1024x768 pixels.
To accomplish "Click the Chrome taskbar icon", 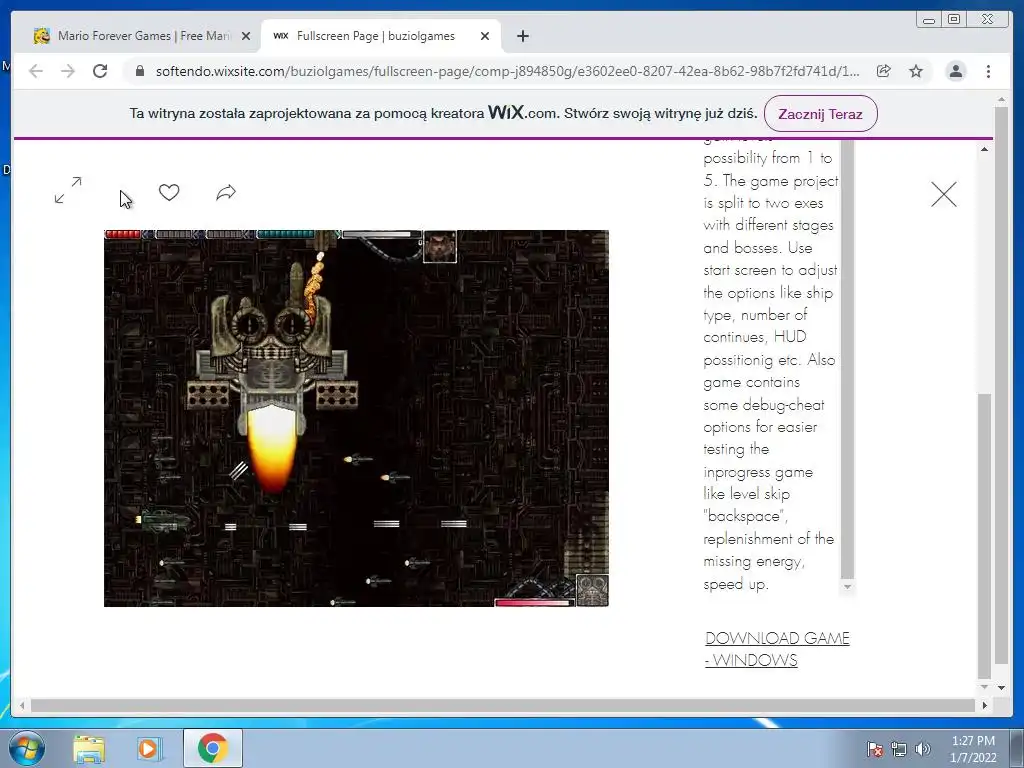I will coord(212,748).
